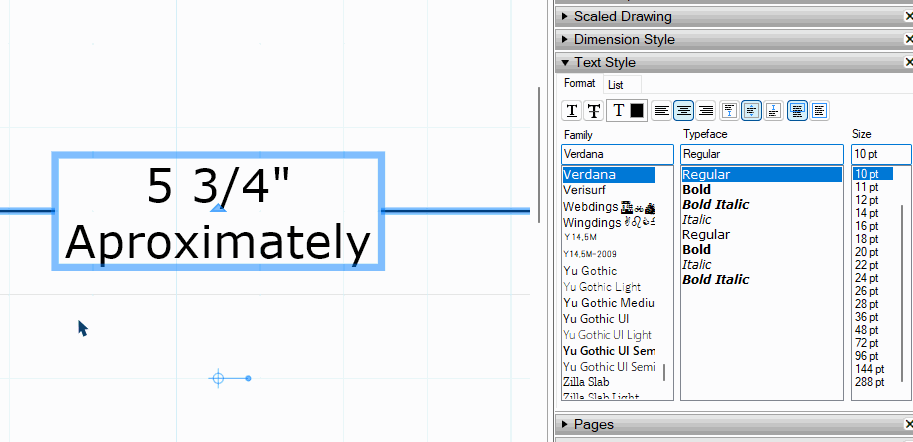Select 24 pt font size

pos(866,277)
